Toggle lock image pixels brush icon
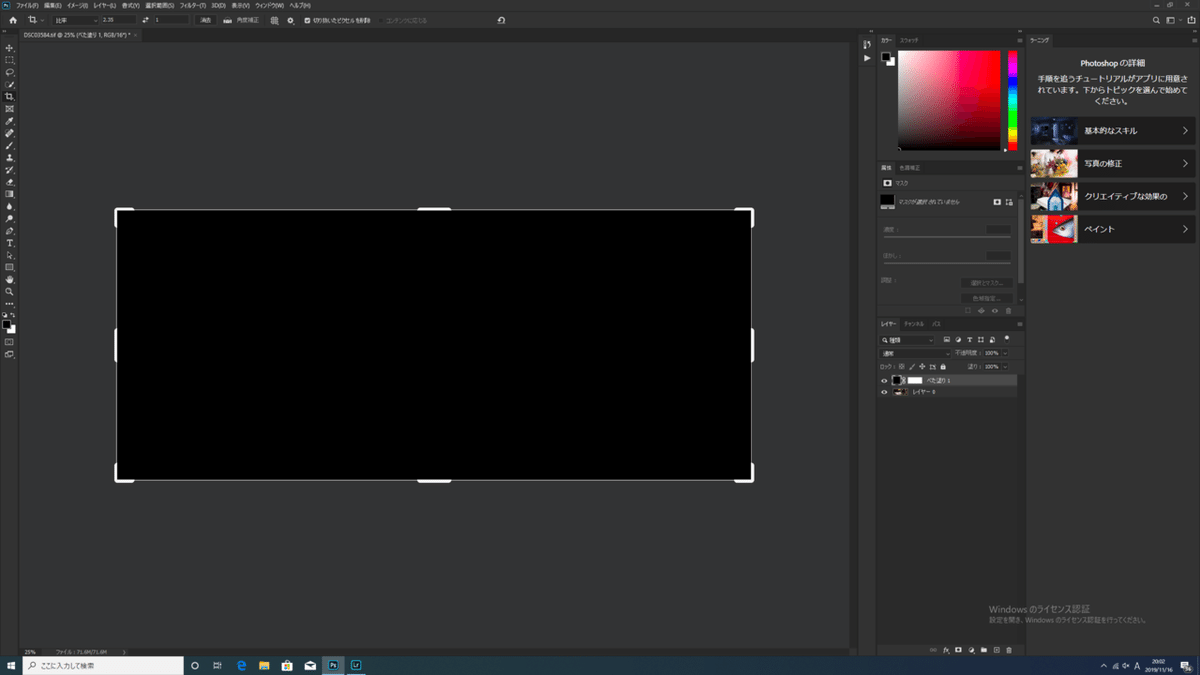 (x=912, y=367)
